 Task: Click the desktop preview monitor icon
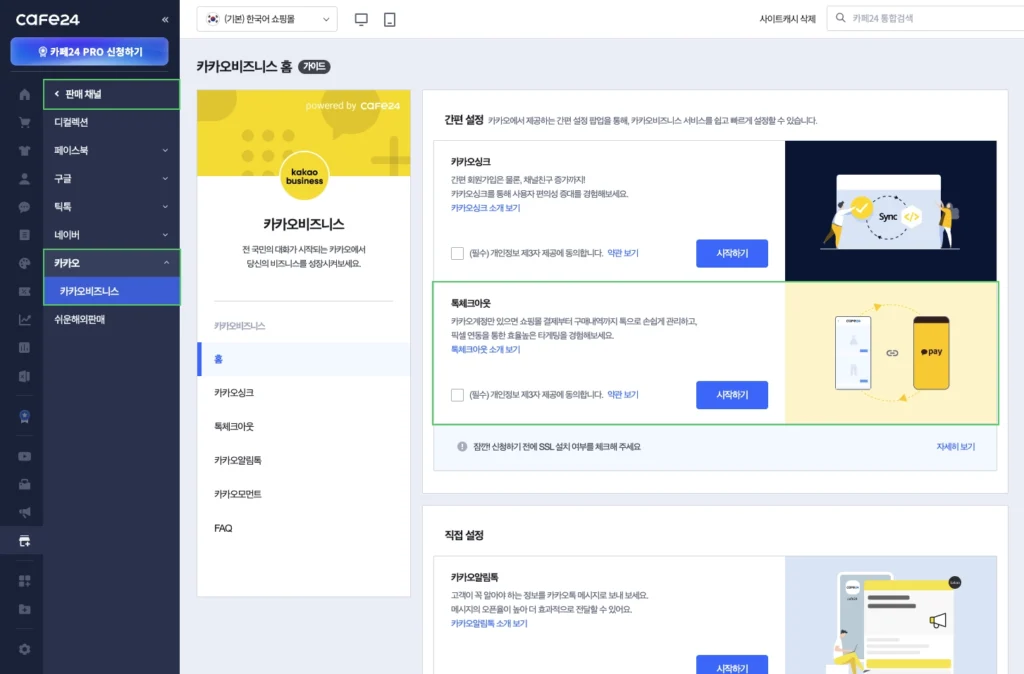coord(361,19)
